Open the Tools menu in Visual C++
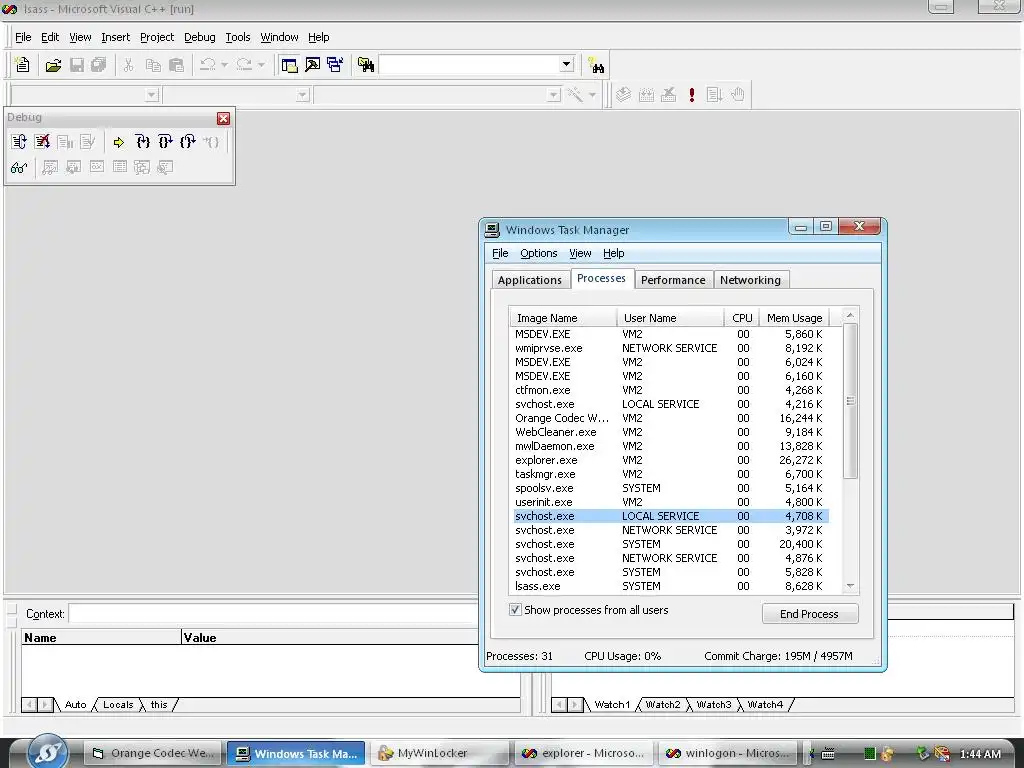 (x=238, y=37)
